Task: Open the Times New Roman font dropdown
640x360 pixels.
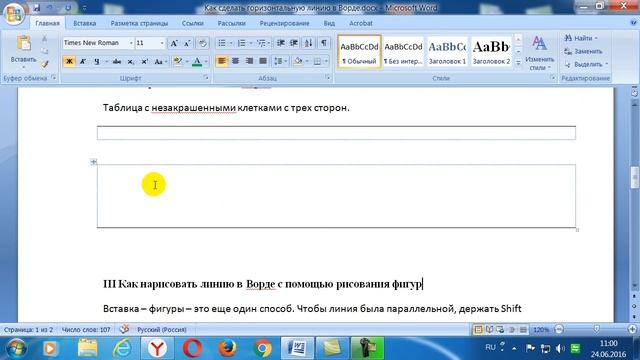Action: click(x=131, y=43)
